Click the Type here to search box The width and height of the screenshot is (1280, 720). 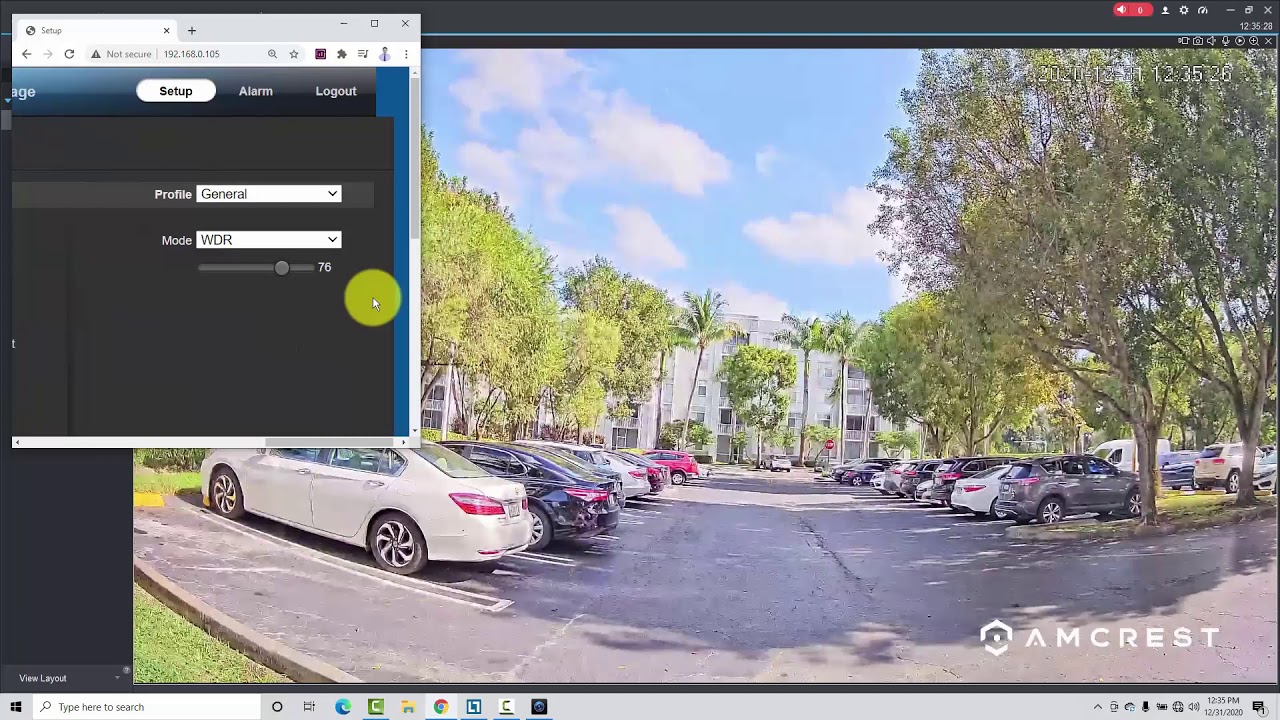click(x=146, y=707)
